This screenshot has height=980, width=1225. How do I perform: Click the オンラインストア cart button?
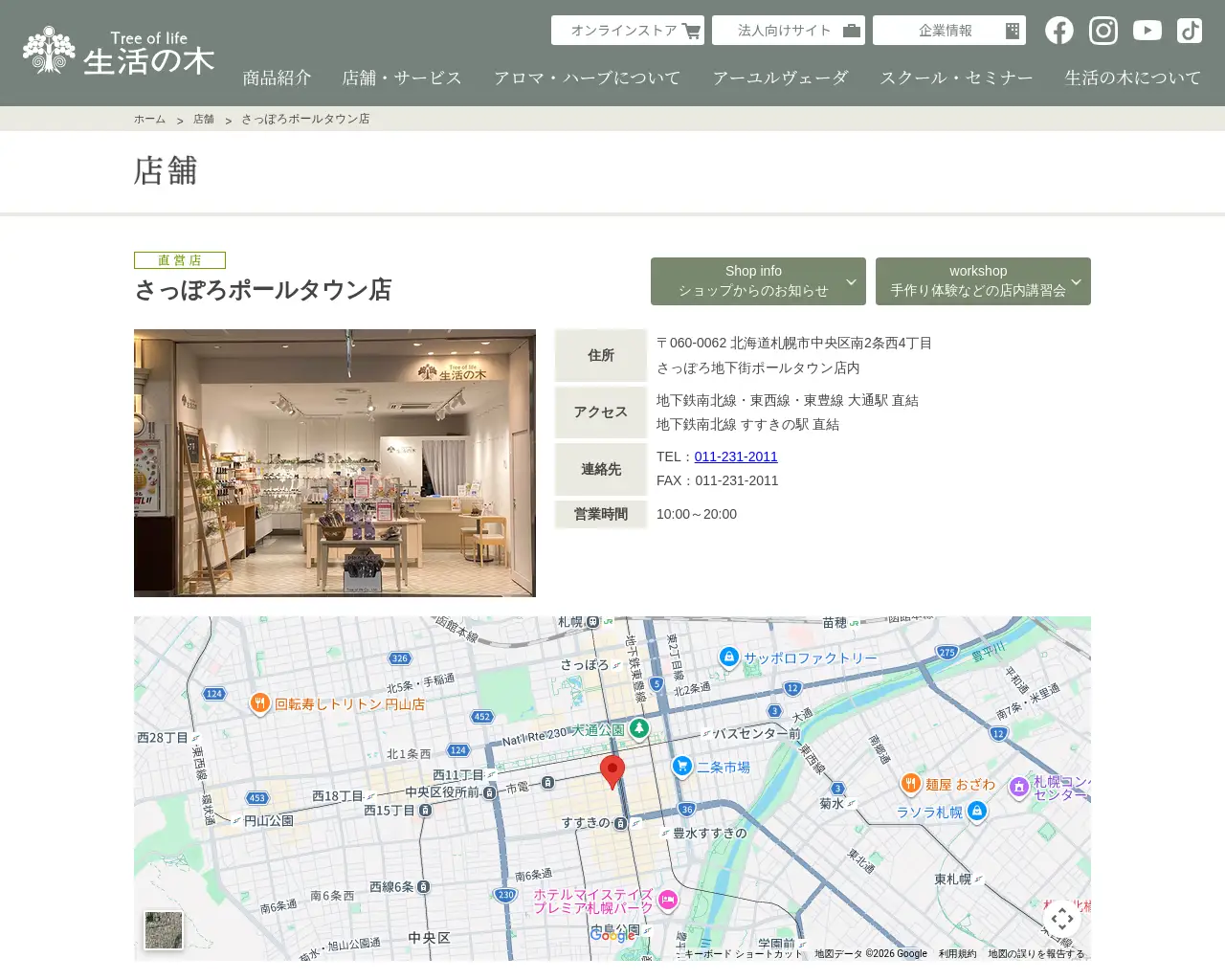point(628,31)
